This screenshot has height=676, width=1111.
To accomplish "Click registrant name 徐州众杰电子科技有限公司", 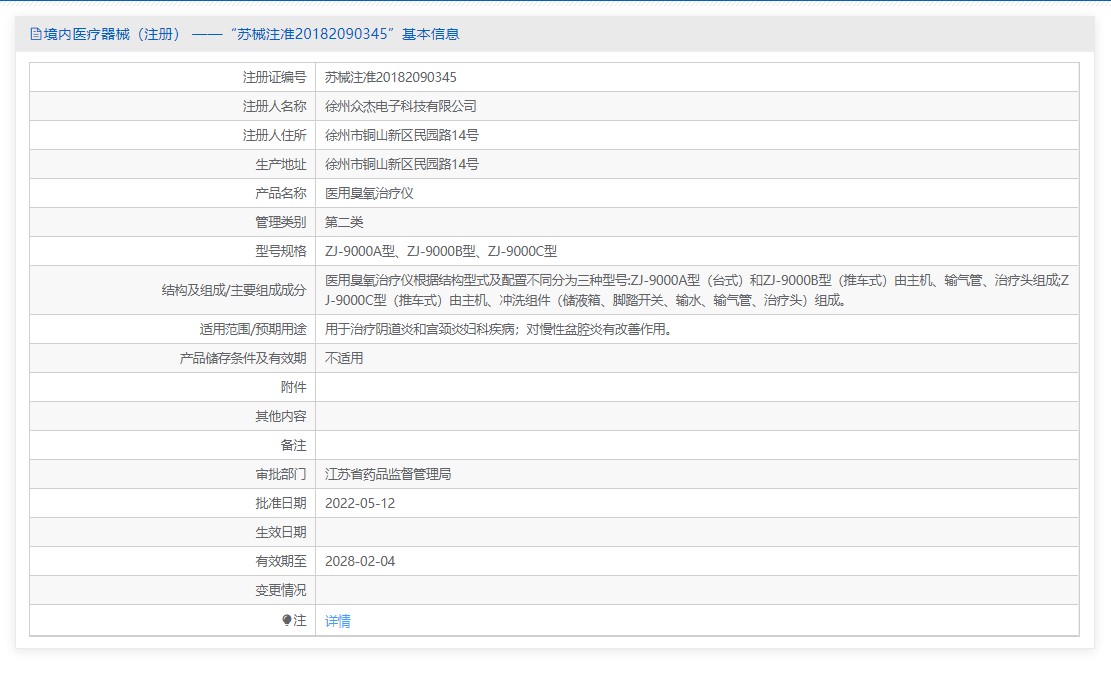I will [401, 106].
